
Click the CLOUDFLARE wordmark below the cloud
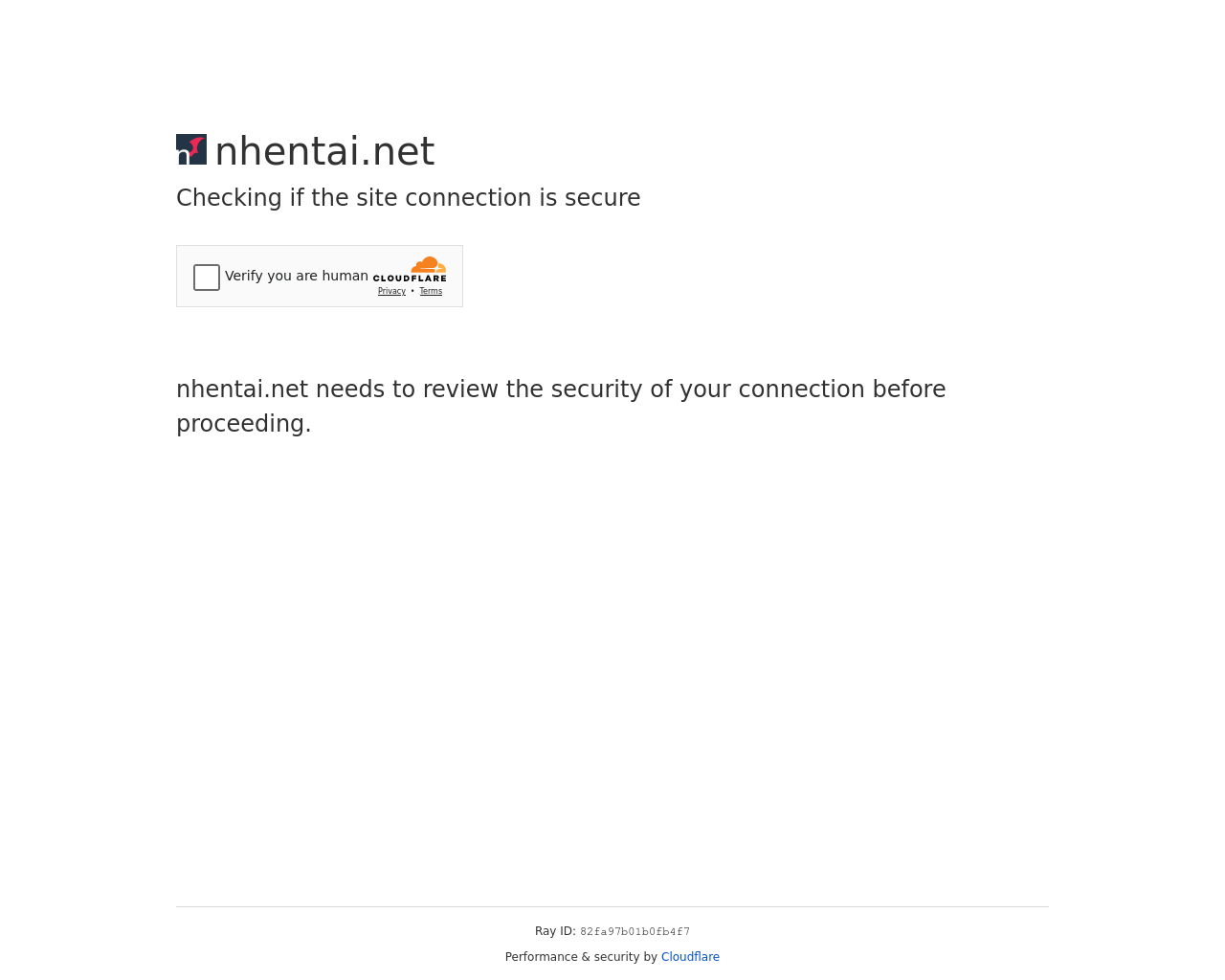[x=410, y=278]
